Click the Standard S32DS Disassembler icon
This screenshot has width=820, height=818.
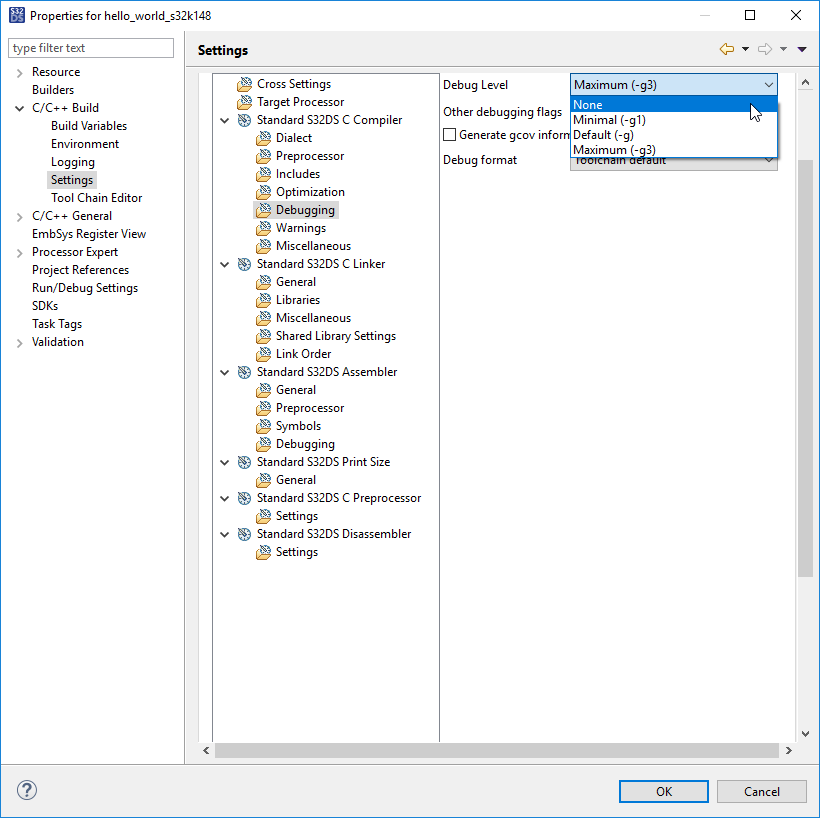(244, 534)
